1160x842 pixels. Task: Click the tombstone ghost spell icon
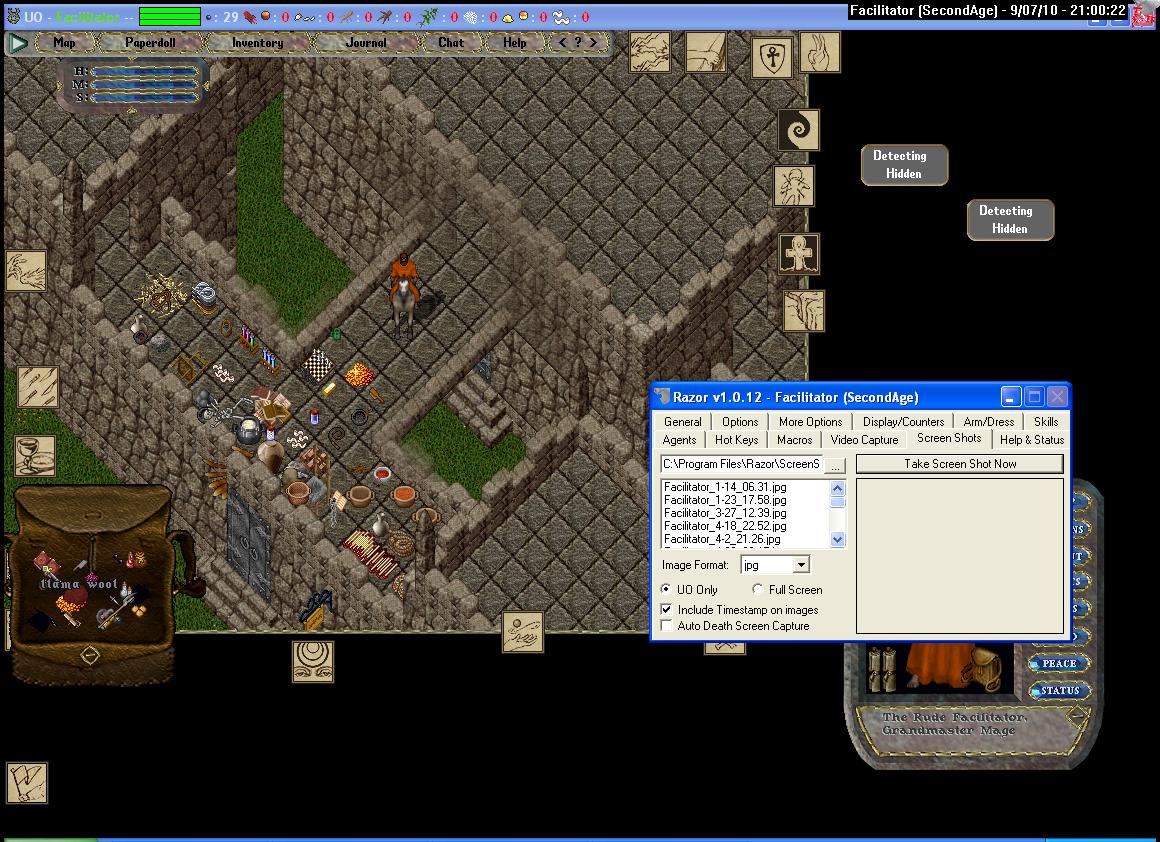[799, 254]
